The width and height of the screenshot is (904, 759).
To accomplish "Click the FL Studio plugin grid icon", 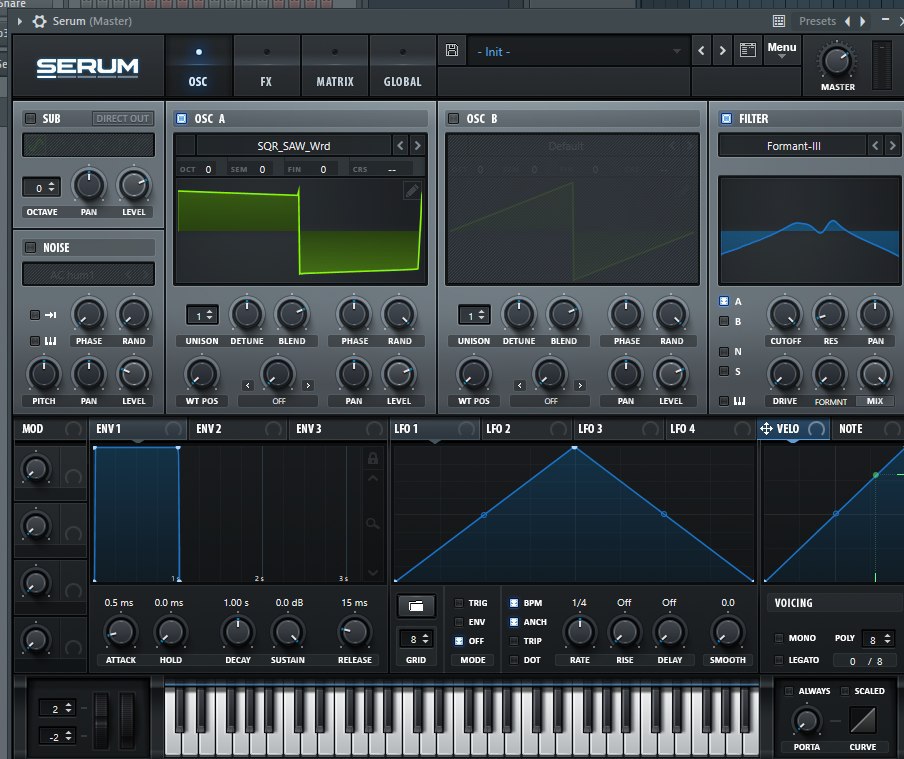I will tap(778, 21).
